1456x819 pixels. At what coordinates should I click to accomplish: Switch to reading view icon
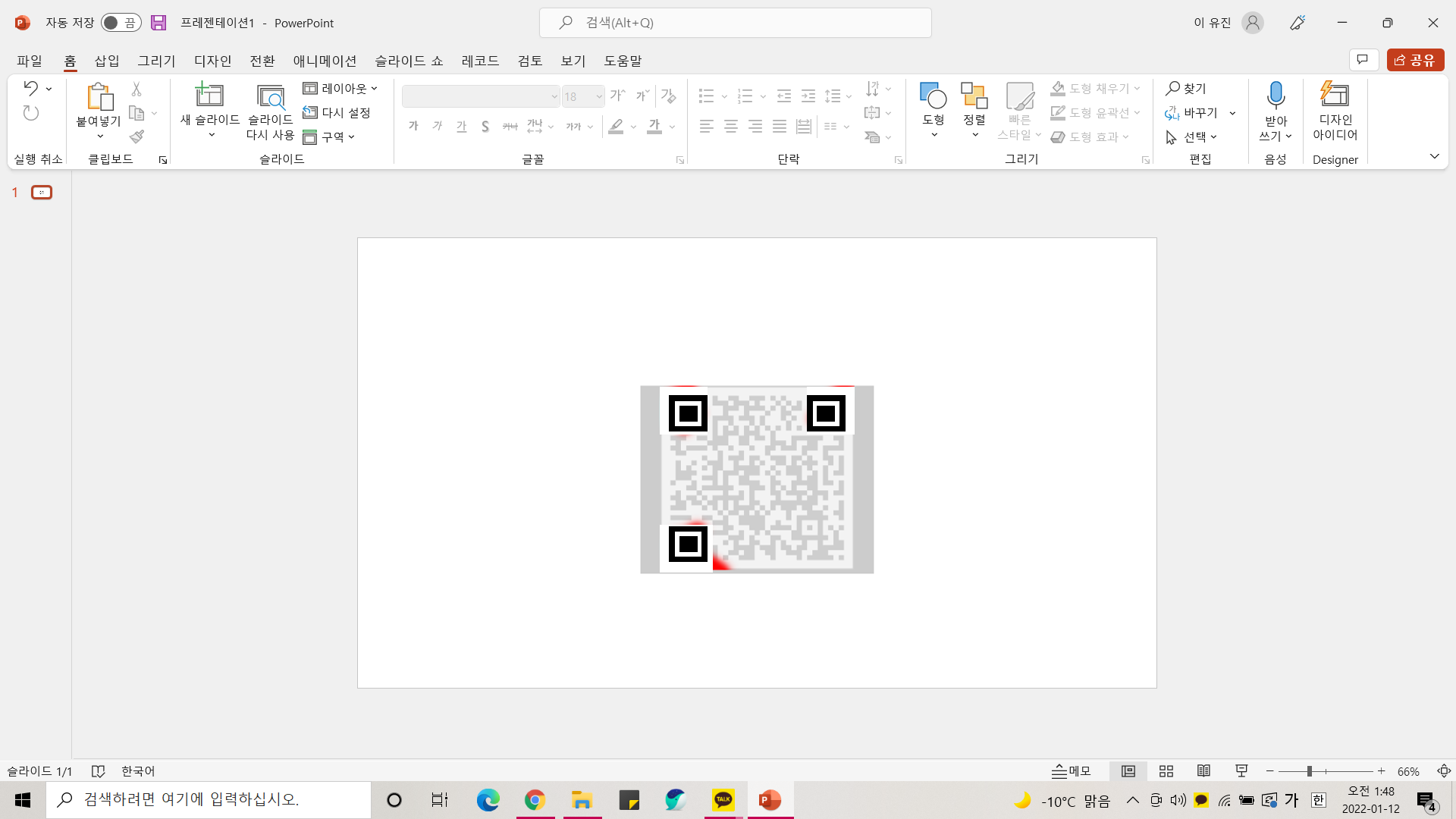(x=1203, y=771)
